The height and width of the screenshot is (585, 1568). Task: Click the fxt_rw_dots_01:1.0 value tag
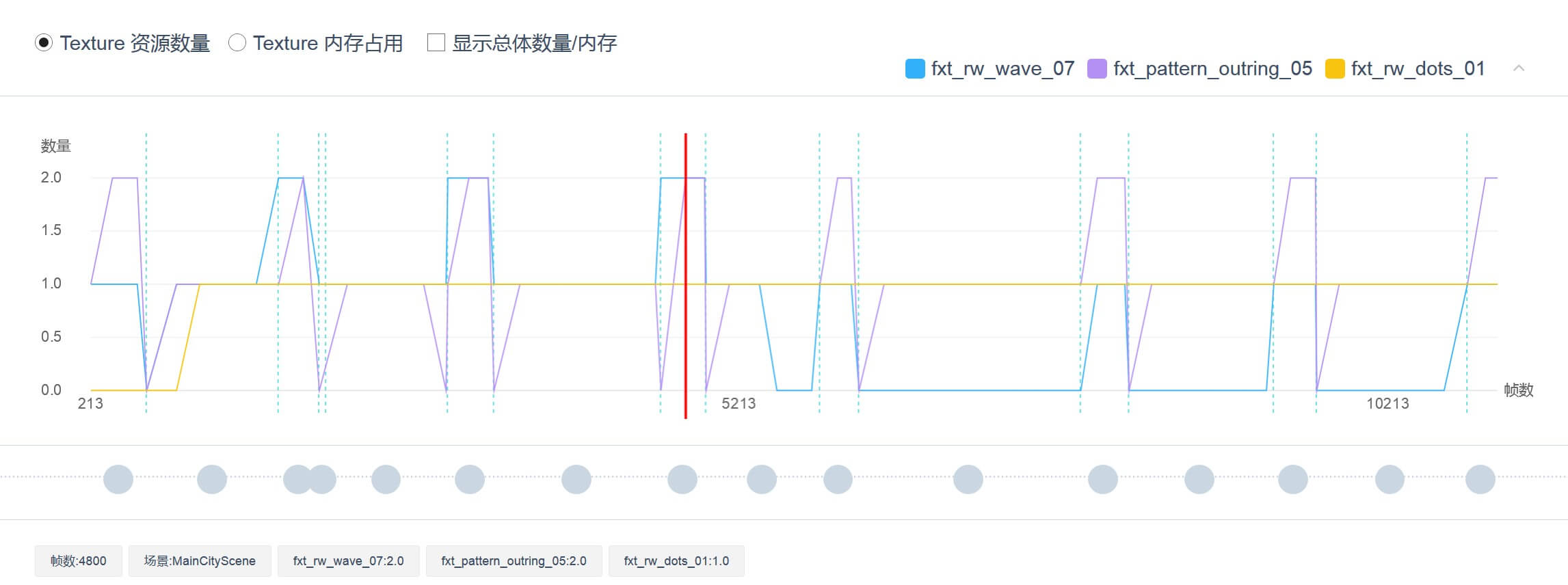pyautogui.click(x=676, y=561)
